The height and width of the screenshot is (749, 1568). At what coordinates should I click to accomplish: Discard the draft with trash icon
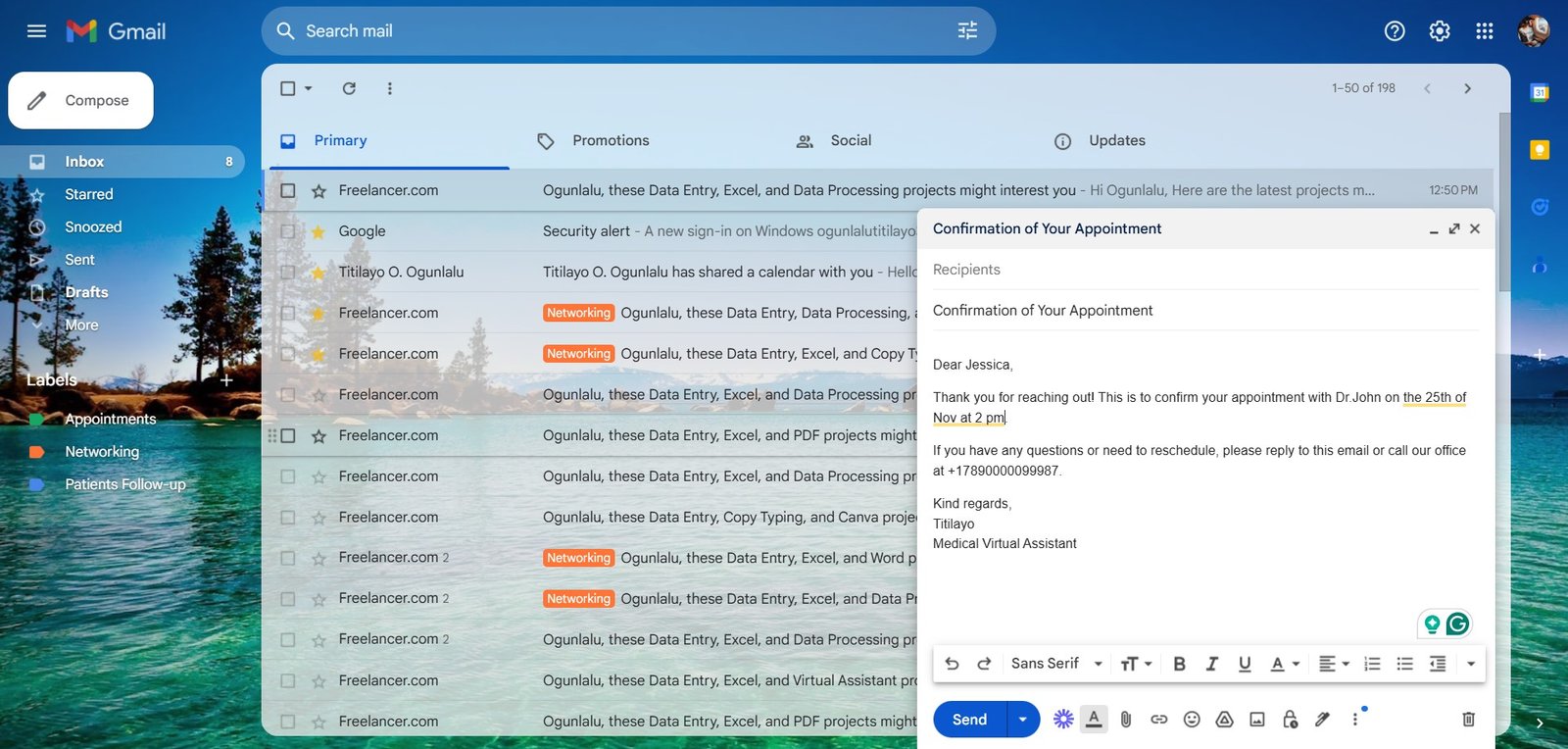(x=1468, y=720)
